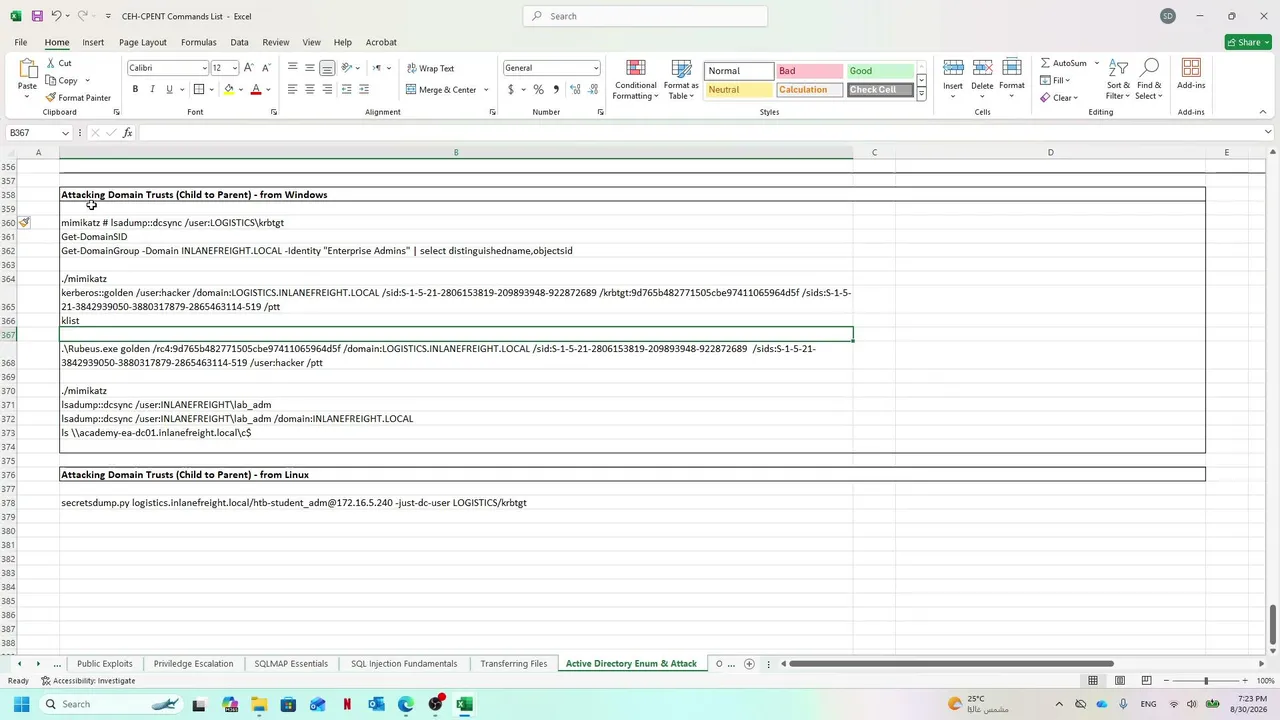
Task: Click the Search box in title bar
Action: point(645,16)
